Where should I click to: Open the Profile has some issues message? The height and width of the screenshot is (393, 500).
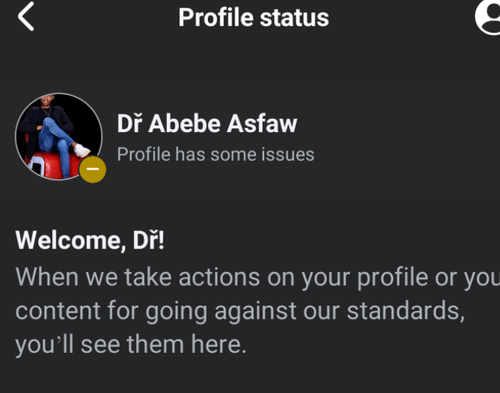[x=215, y=154]
